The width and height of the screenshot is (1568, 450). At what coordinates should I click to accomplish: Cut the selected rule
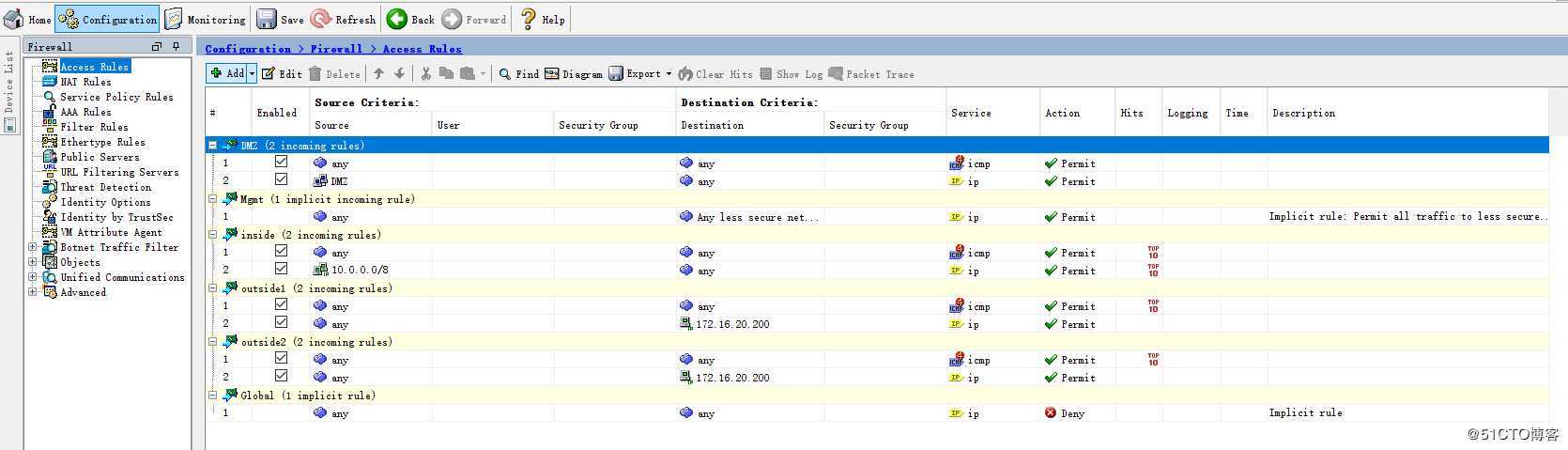click(426, 73)
